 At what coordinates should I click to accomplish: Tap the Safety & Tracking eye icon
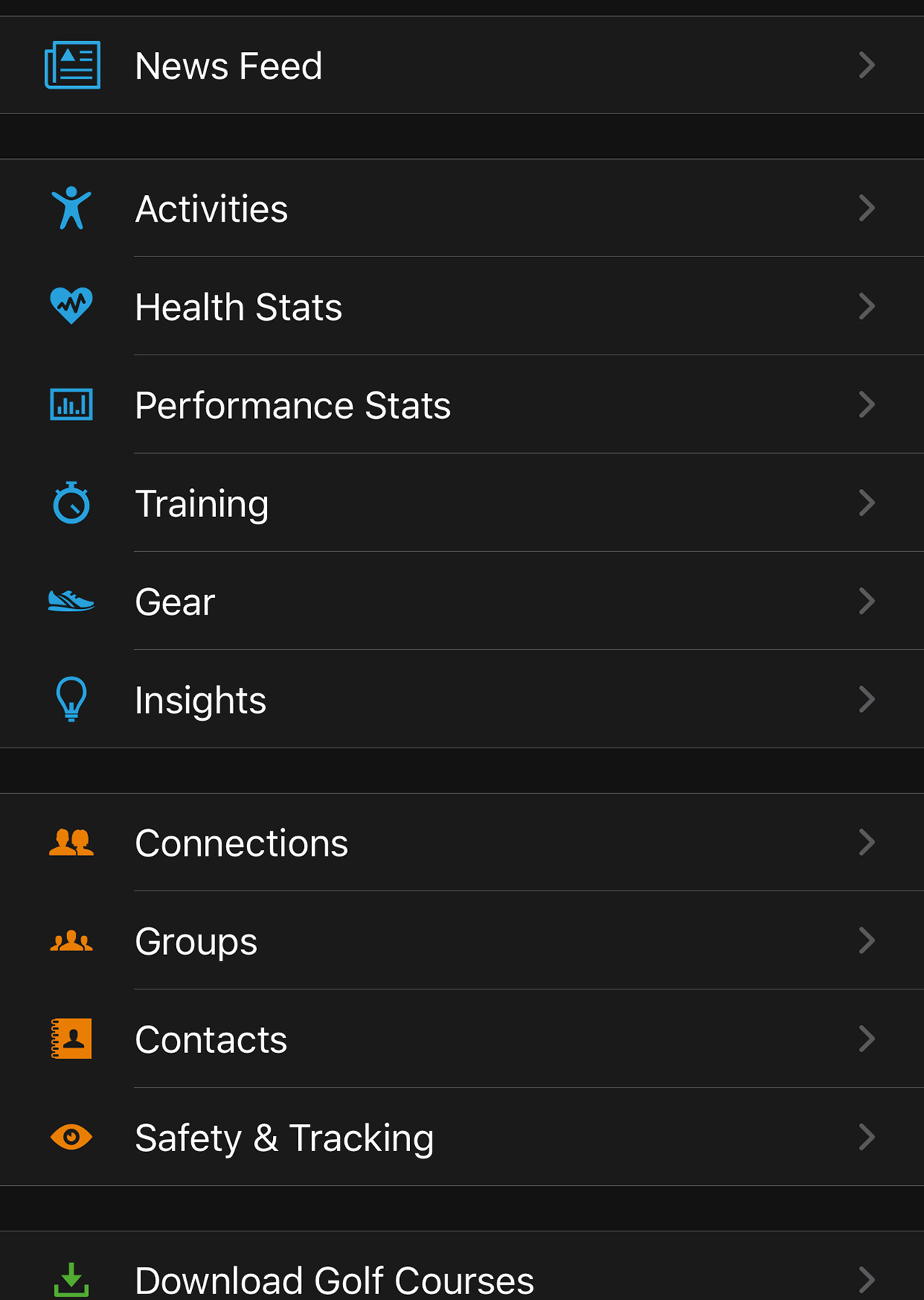(71, 1137)
